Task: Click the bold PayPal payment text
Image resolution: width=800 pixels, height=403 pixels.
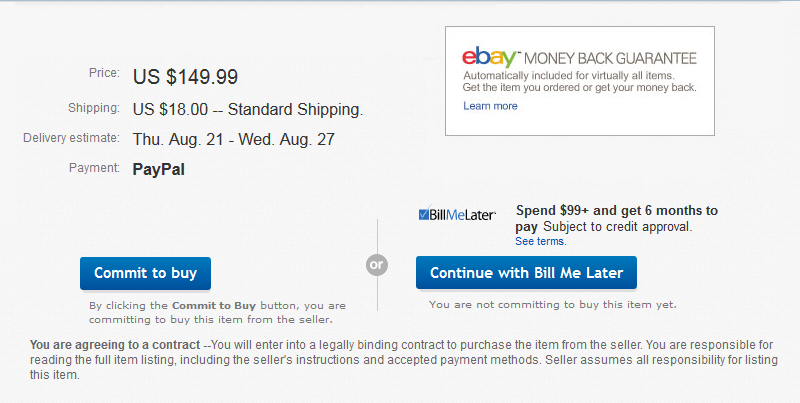Action: point(159,169)
